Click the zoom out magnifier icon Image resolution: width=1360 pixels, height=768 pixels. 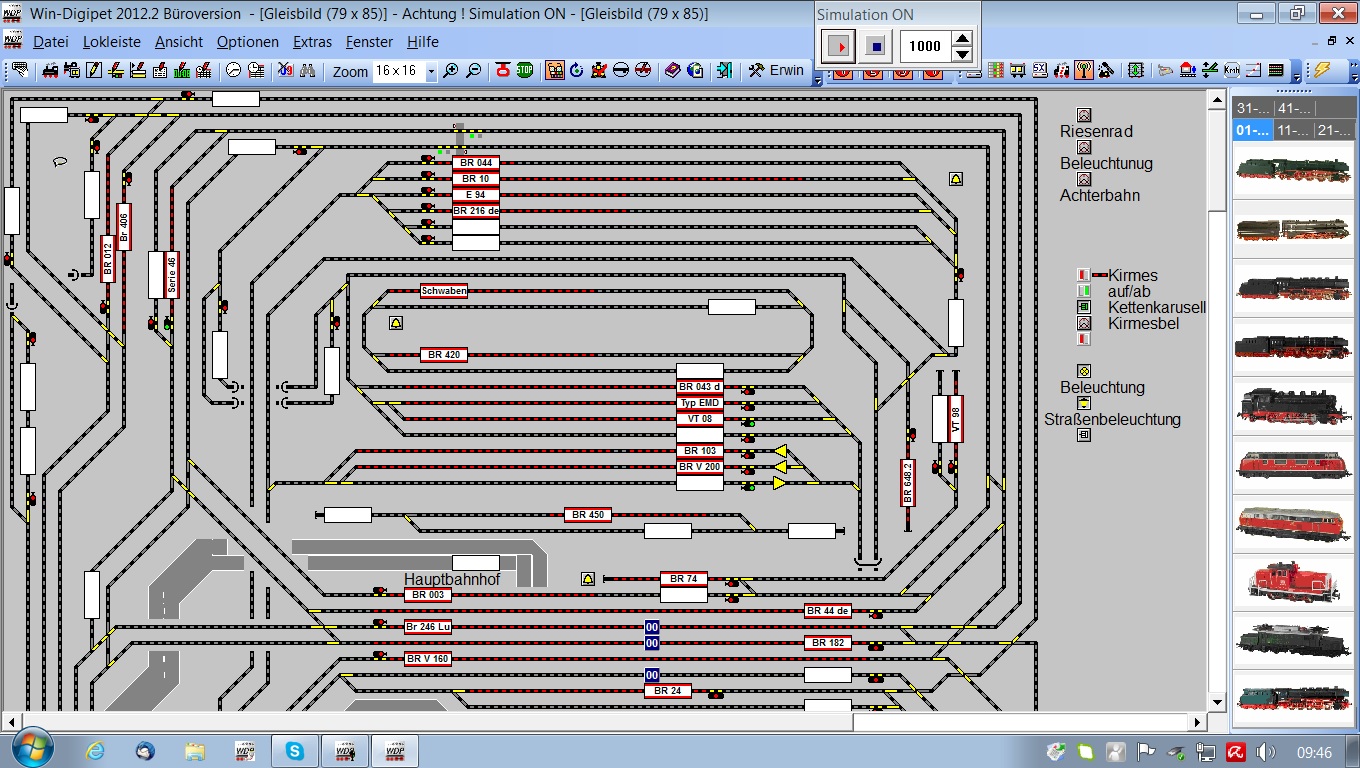473,71
